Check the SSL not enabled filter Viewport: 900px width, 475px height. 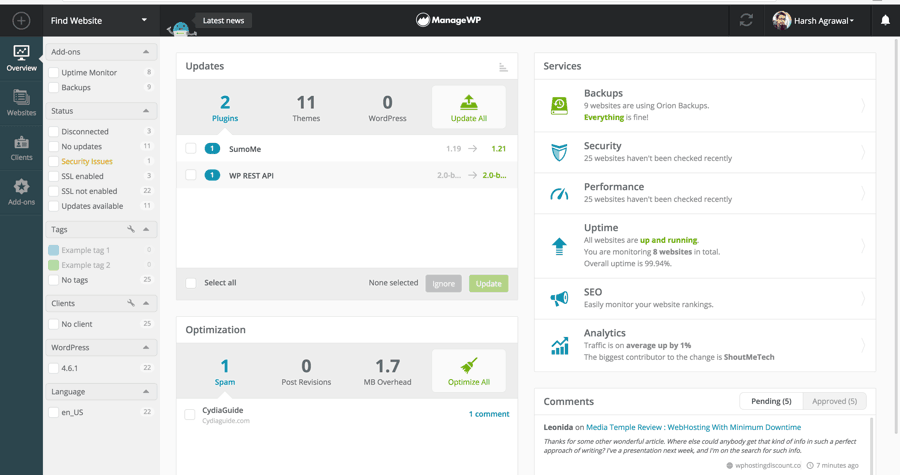pyautogui.click(x=53, y=191)
